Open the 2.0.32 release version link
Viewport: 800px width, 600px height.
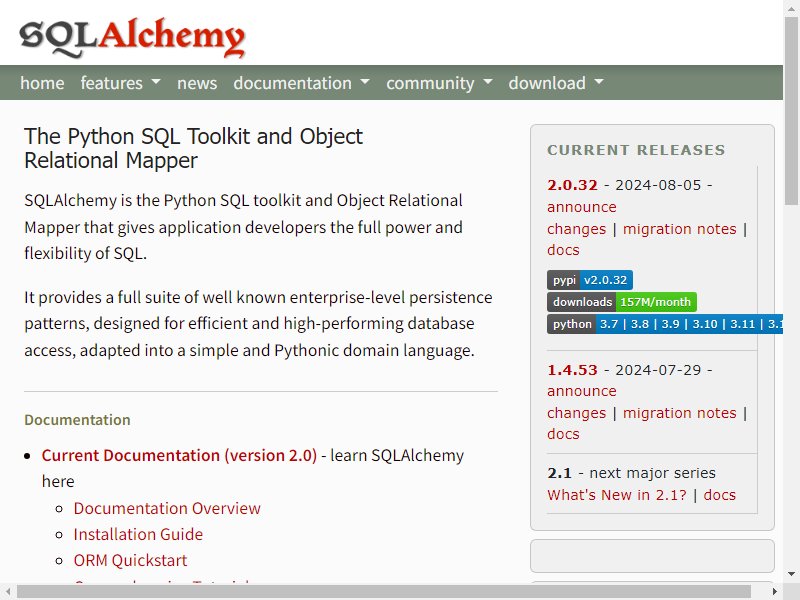[x=572, y=185]
